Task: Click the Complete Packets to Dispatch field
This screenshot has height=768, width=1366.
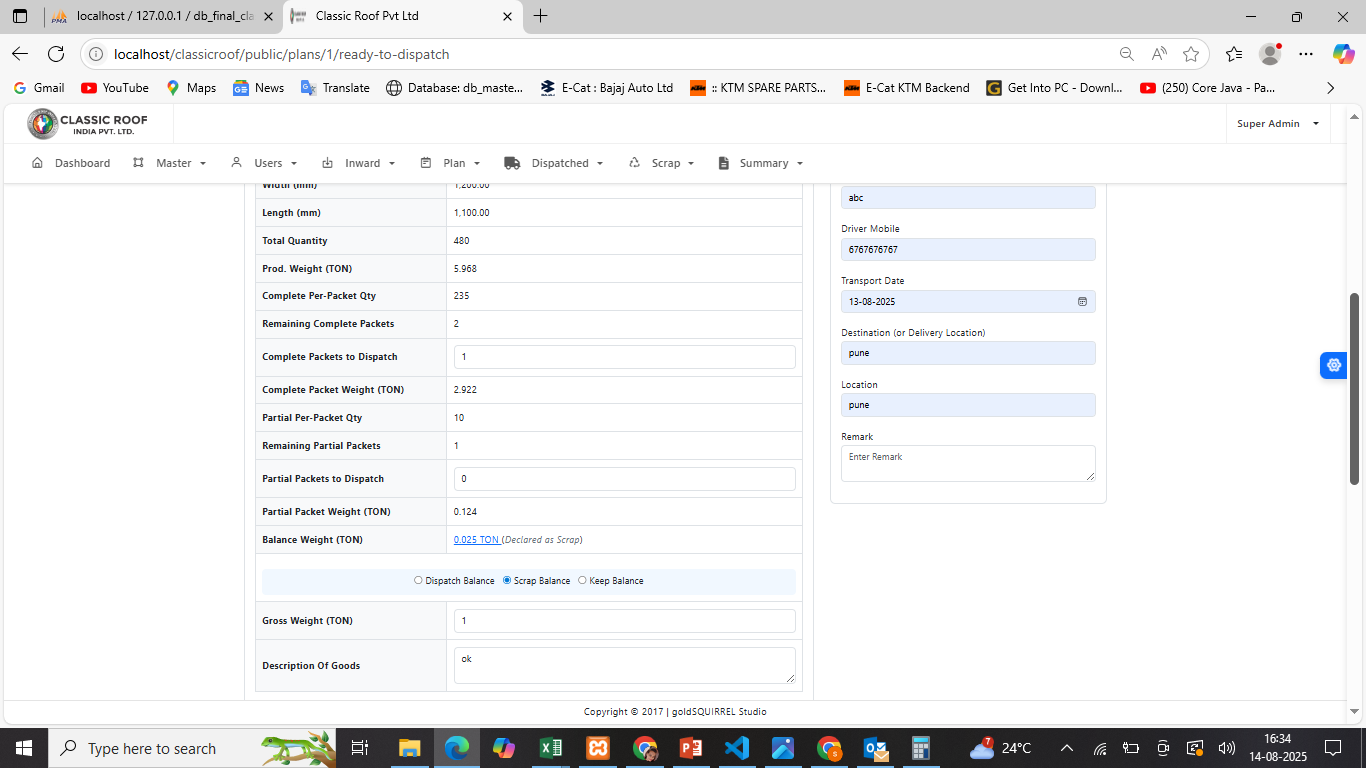Action: pyautogui.click(x=625, y=357)
